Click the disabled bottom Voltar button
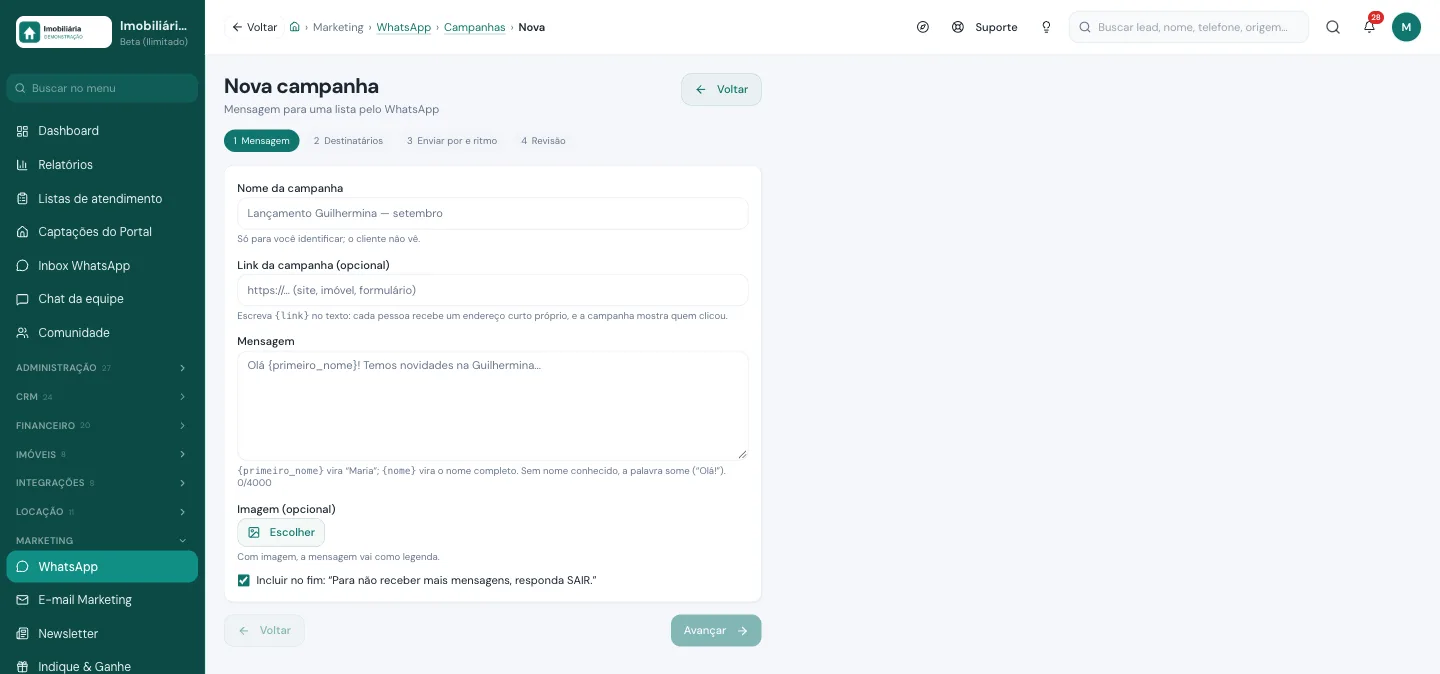 click(264, 631)
